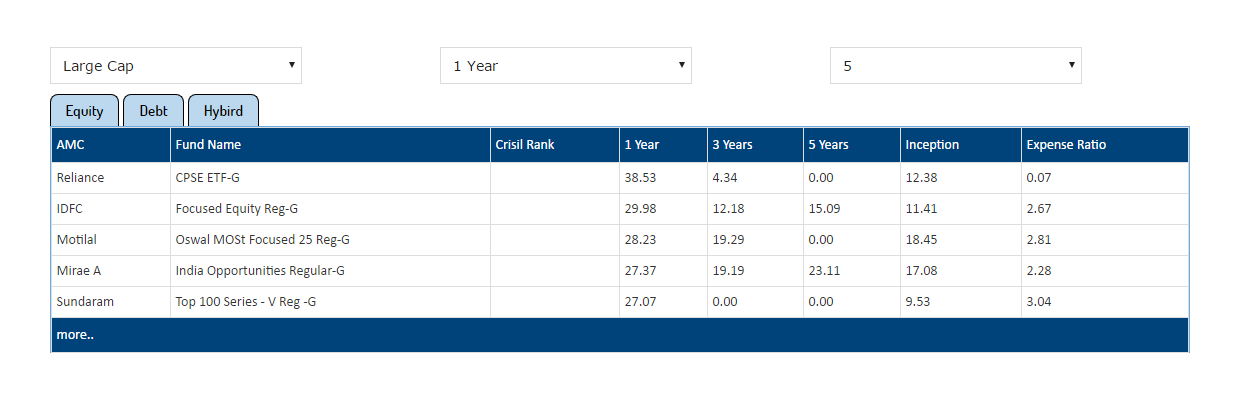Click the 5 Years column header
Image resolution: width=1239 pixels, height=406 pixels.
pos(829,145)
